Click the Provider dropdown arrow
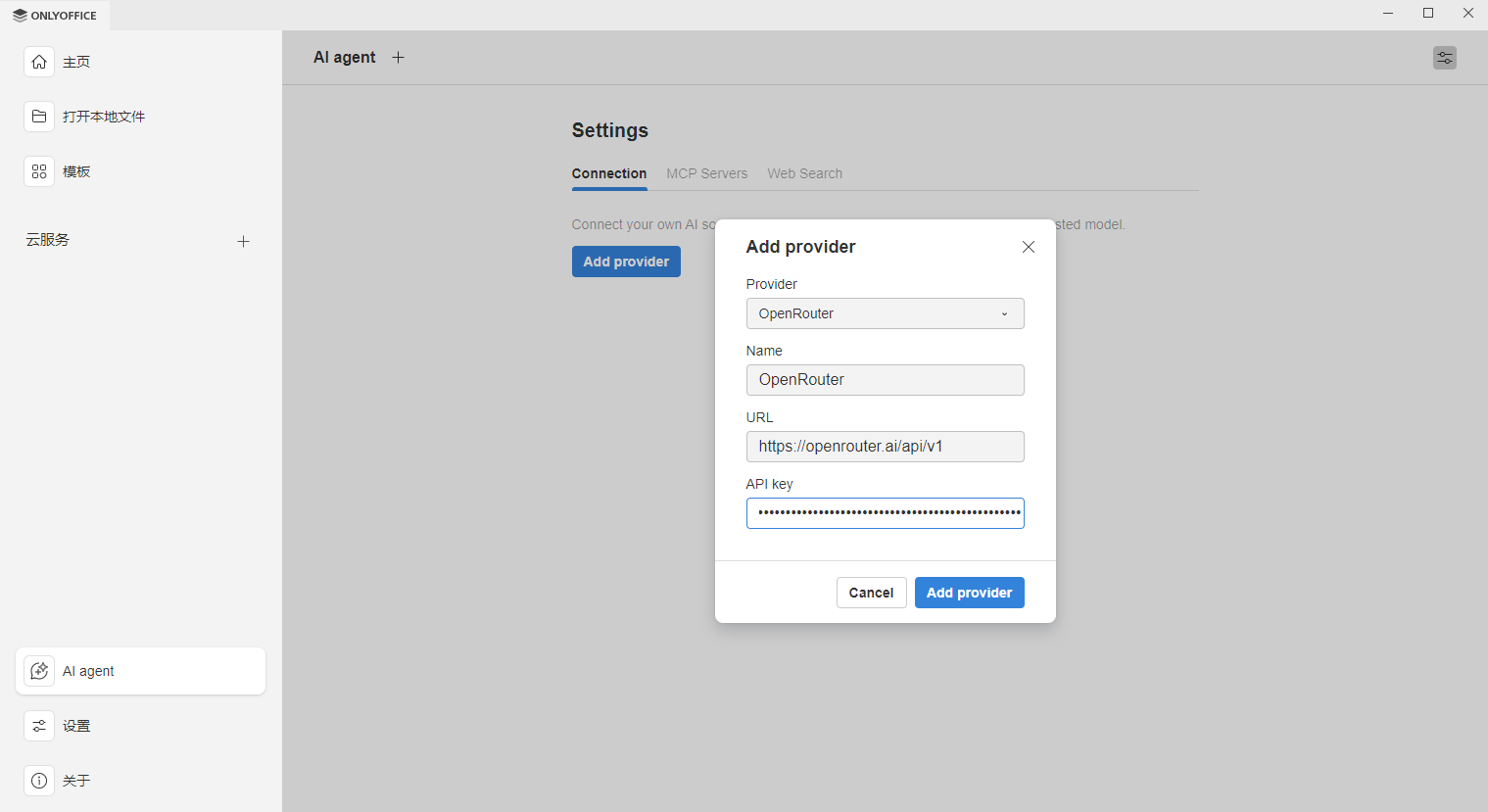This screenshot has height=812, width=1488. 1004,314
